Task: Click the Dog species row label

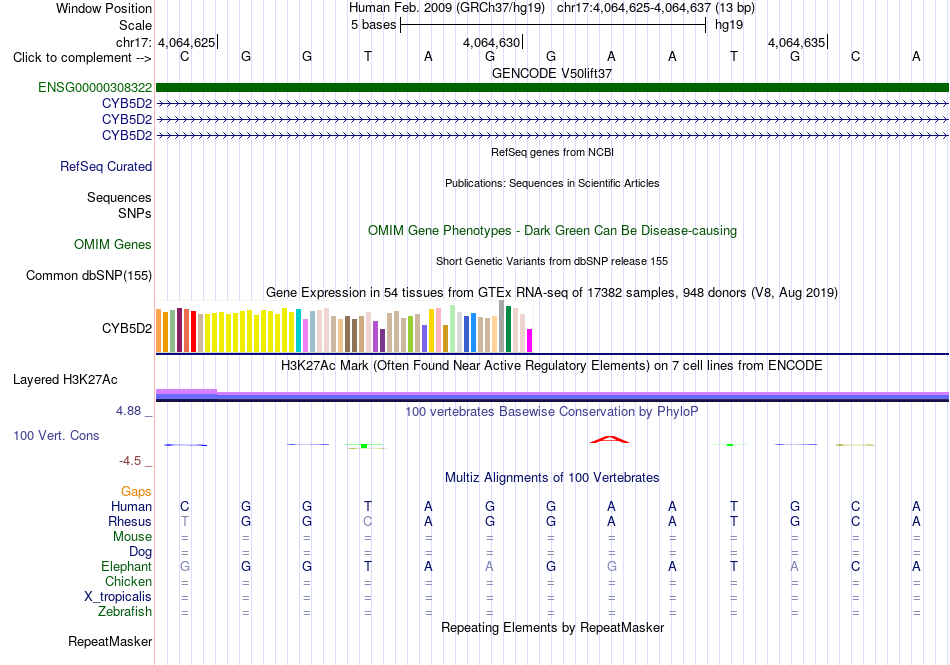Action: pos(140,552)
